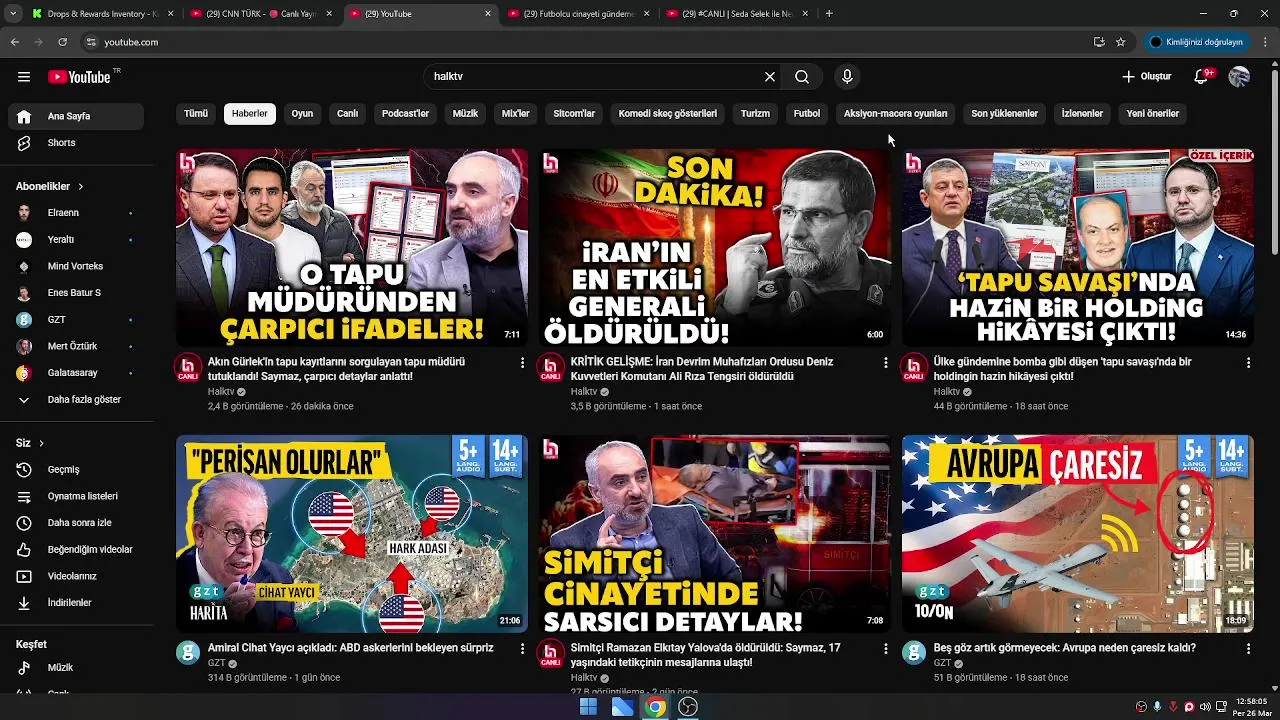
Task: Go to Ana Sayfa in sidebar
Action: [76, 116]
